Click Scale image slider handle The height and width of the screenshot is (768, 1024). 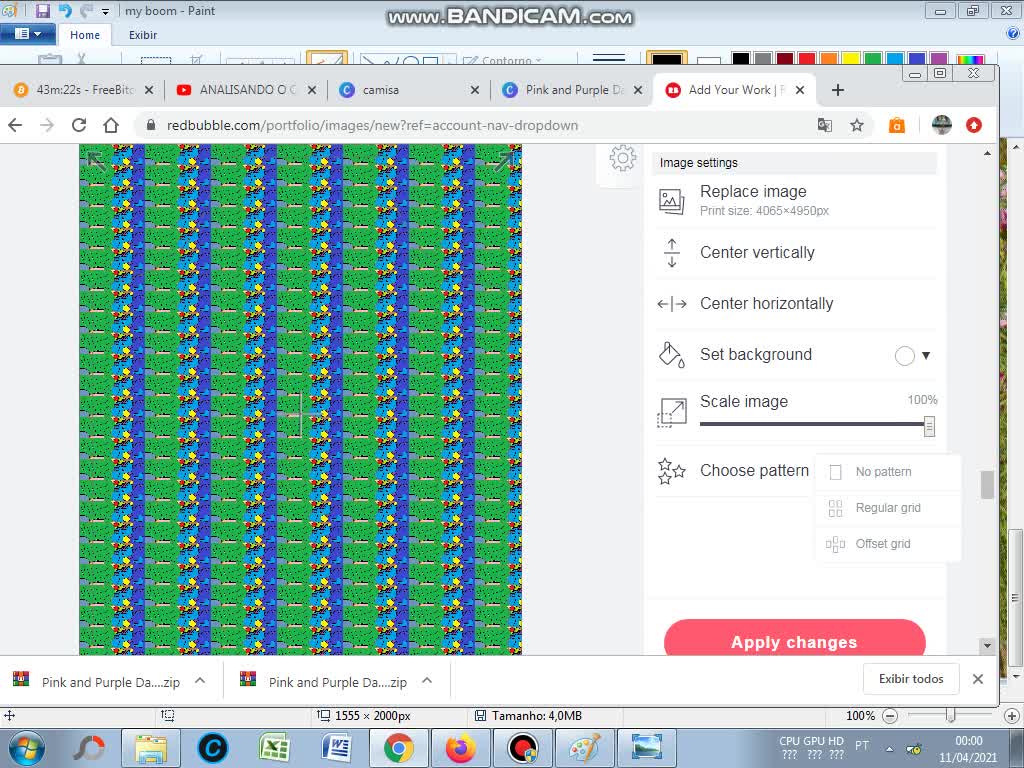pos(929,426)
